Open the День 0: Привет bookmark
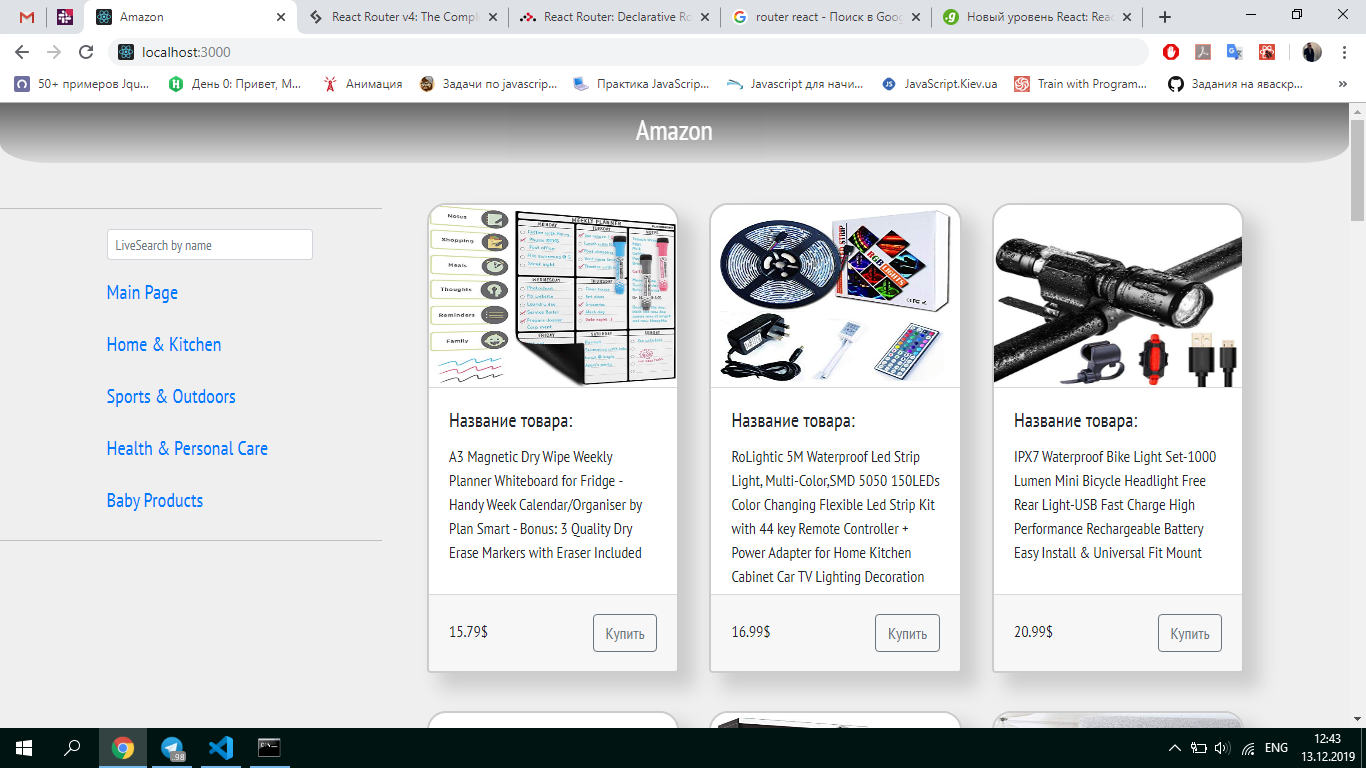The height and width of the screenshot is (768, 1366). (236, 84)
